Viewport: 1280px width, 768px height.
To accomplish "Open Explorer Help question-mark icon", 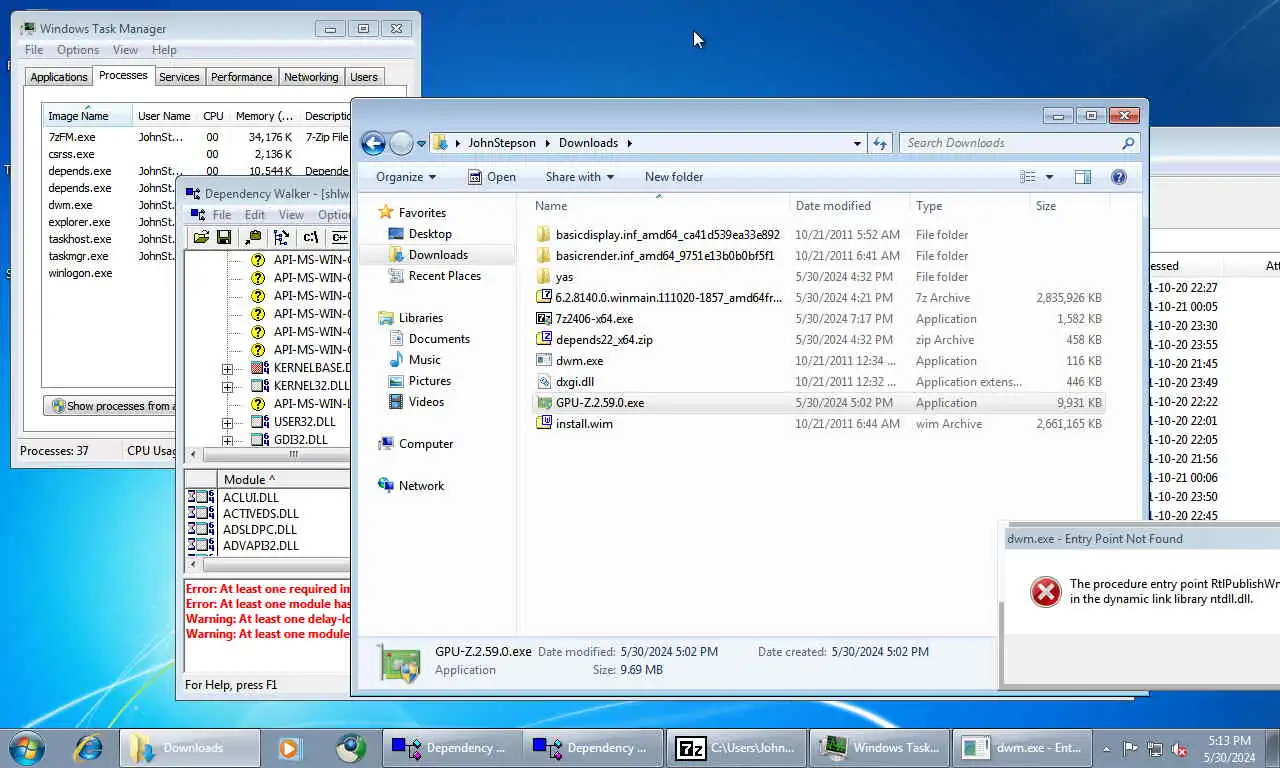I will 1119,177.
